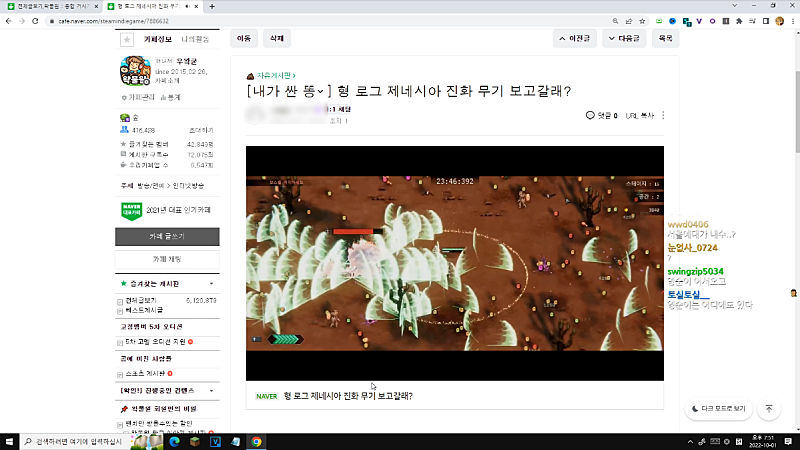Expand the [확인!] 진행중인 컨텐츠 arrow
The height and width of the screenshot is (450, 800).
[x=211, y=391]
